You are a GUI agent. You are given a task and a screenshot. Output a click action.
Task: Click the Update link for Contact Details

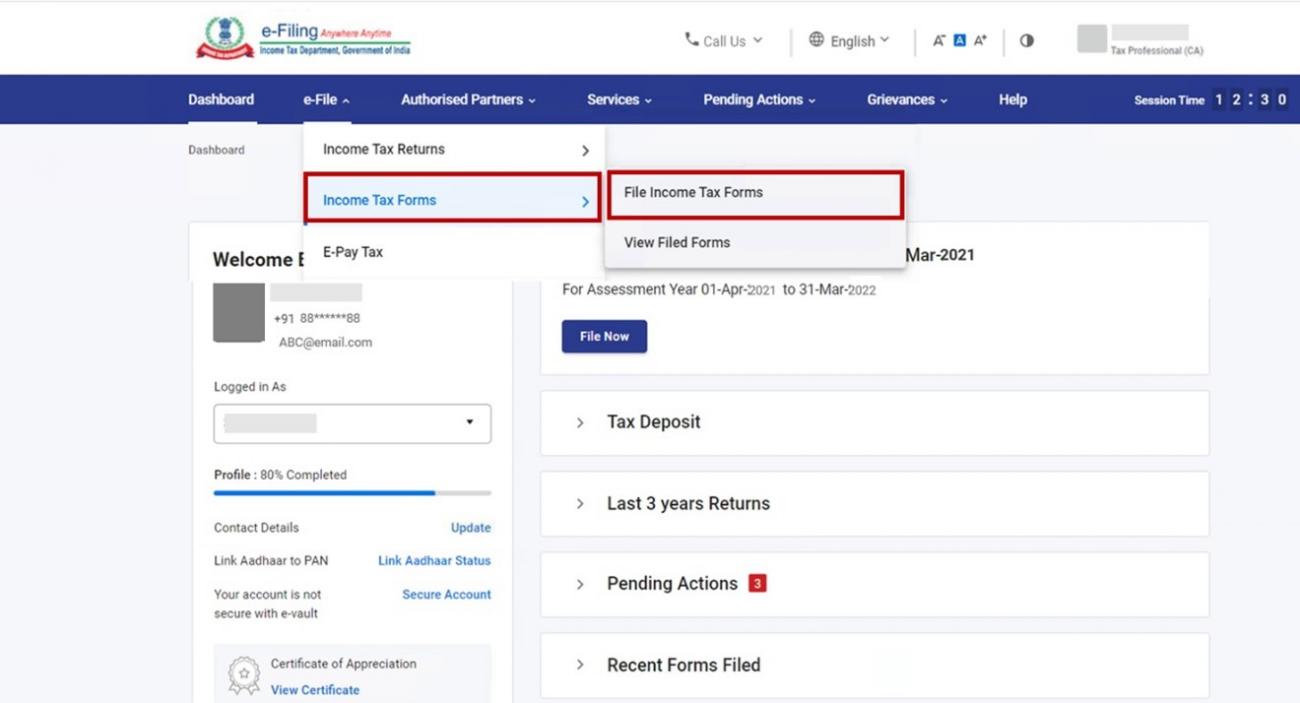pos(470,527)
